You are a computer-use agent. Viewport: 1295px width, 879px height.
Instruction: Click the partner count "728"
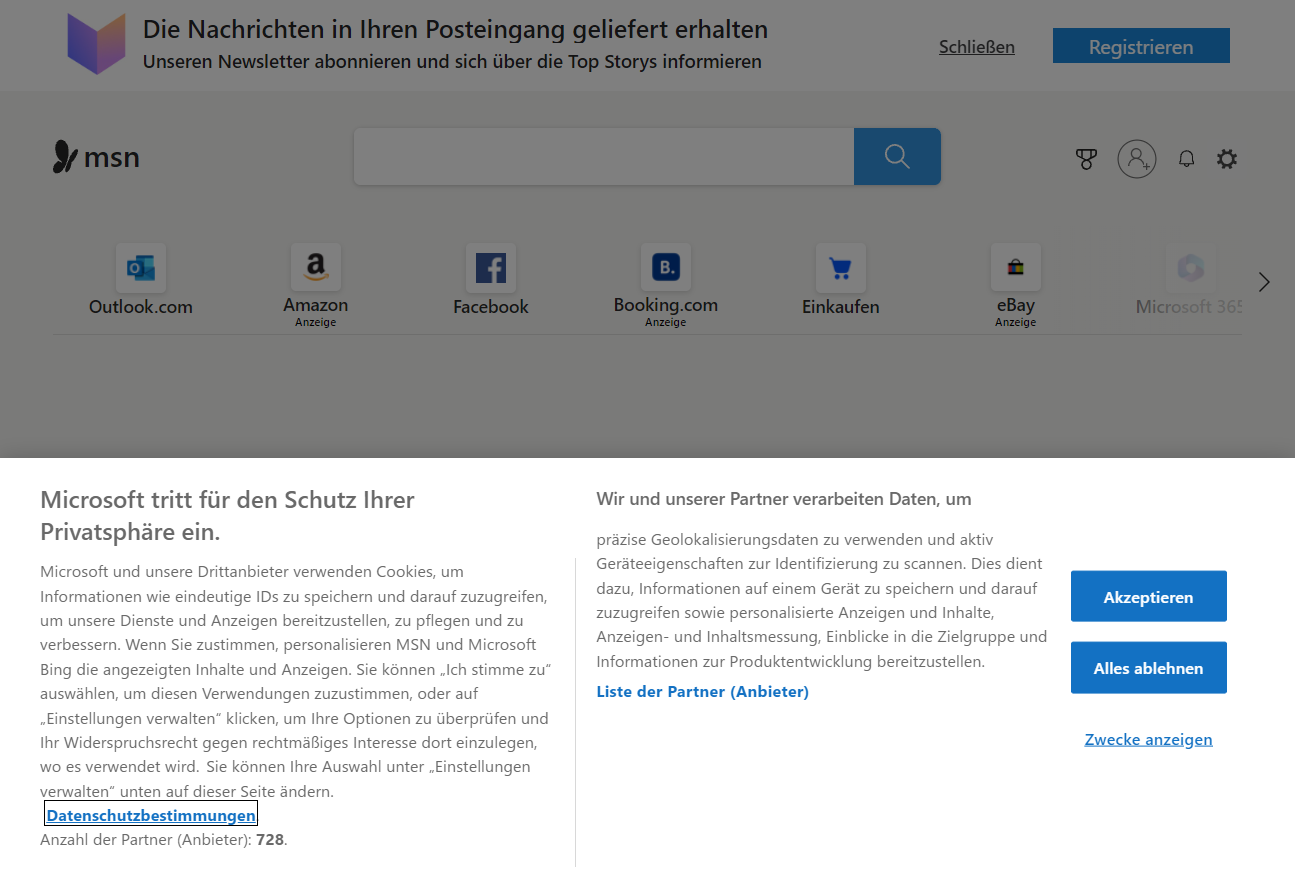click(x=270, y=840)
